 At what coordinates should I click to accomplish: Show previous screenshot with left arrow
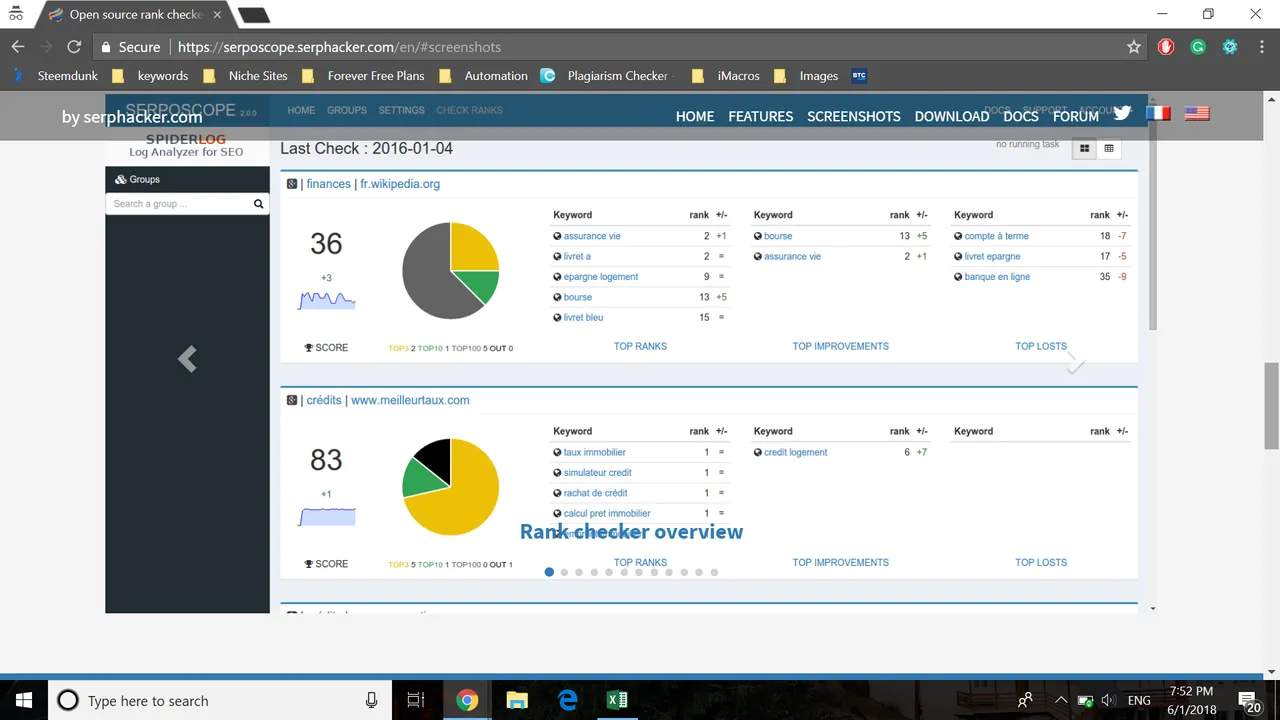187,359
